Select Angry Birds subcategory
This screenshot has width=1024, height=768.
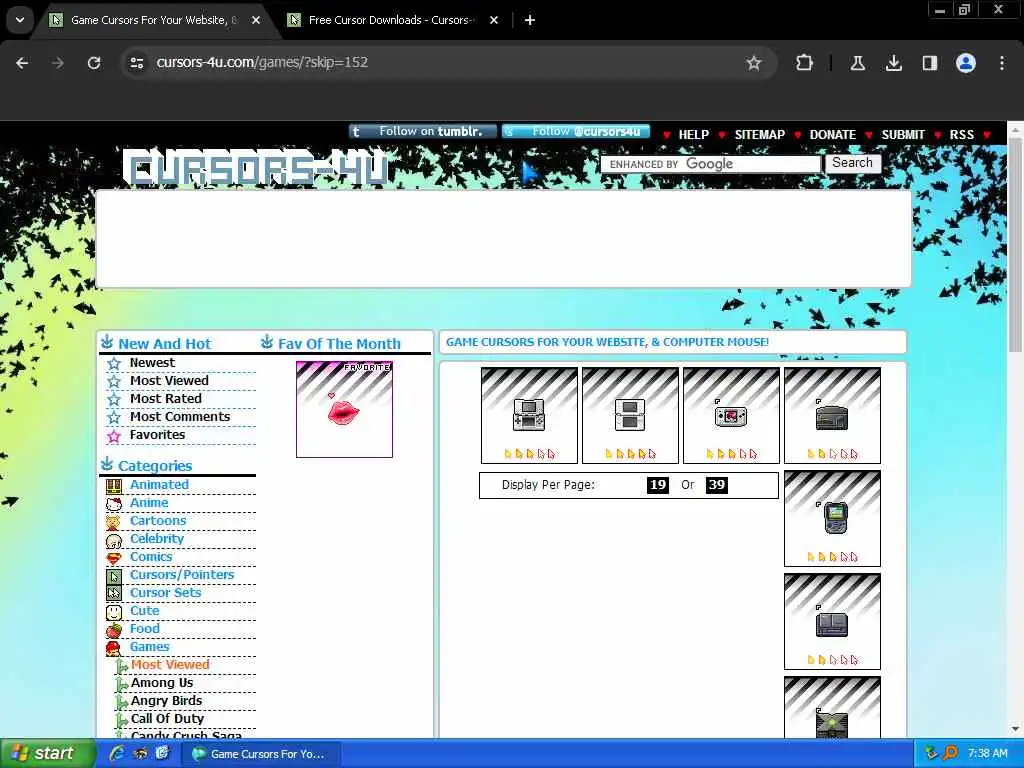coord(167,701)
